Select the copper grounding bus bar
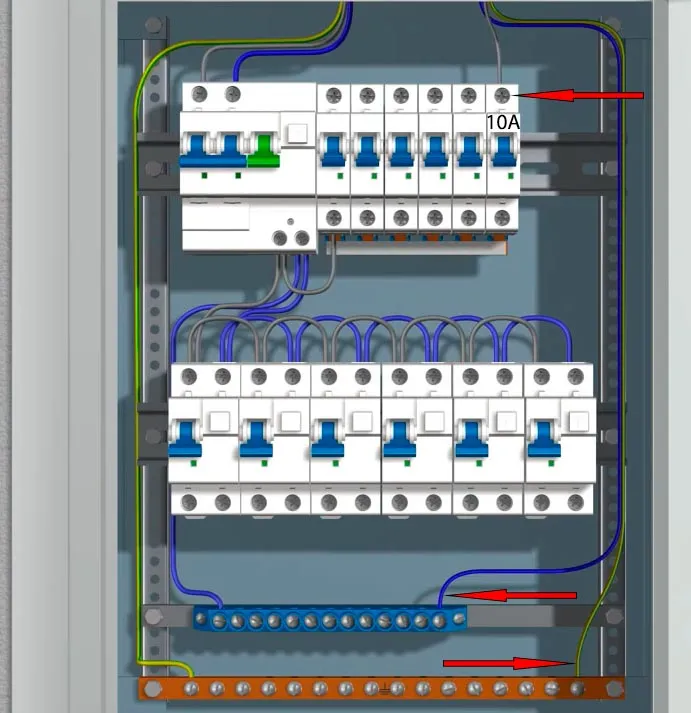 click(x=380, y=689)
